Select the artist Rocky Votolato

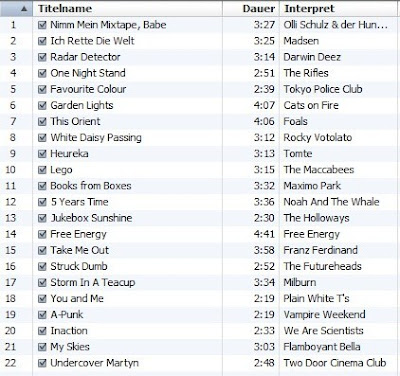(318, 138)
